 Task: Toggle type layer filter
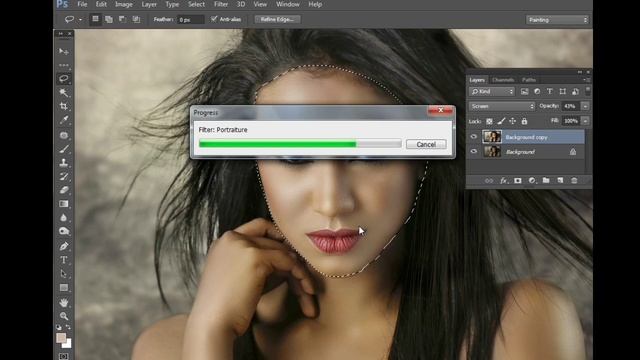(x=550, y=91)
